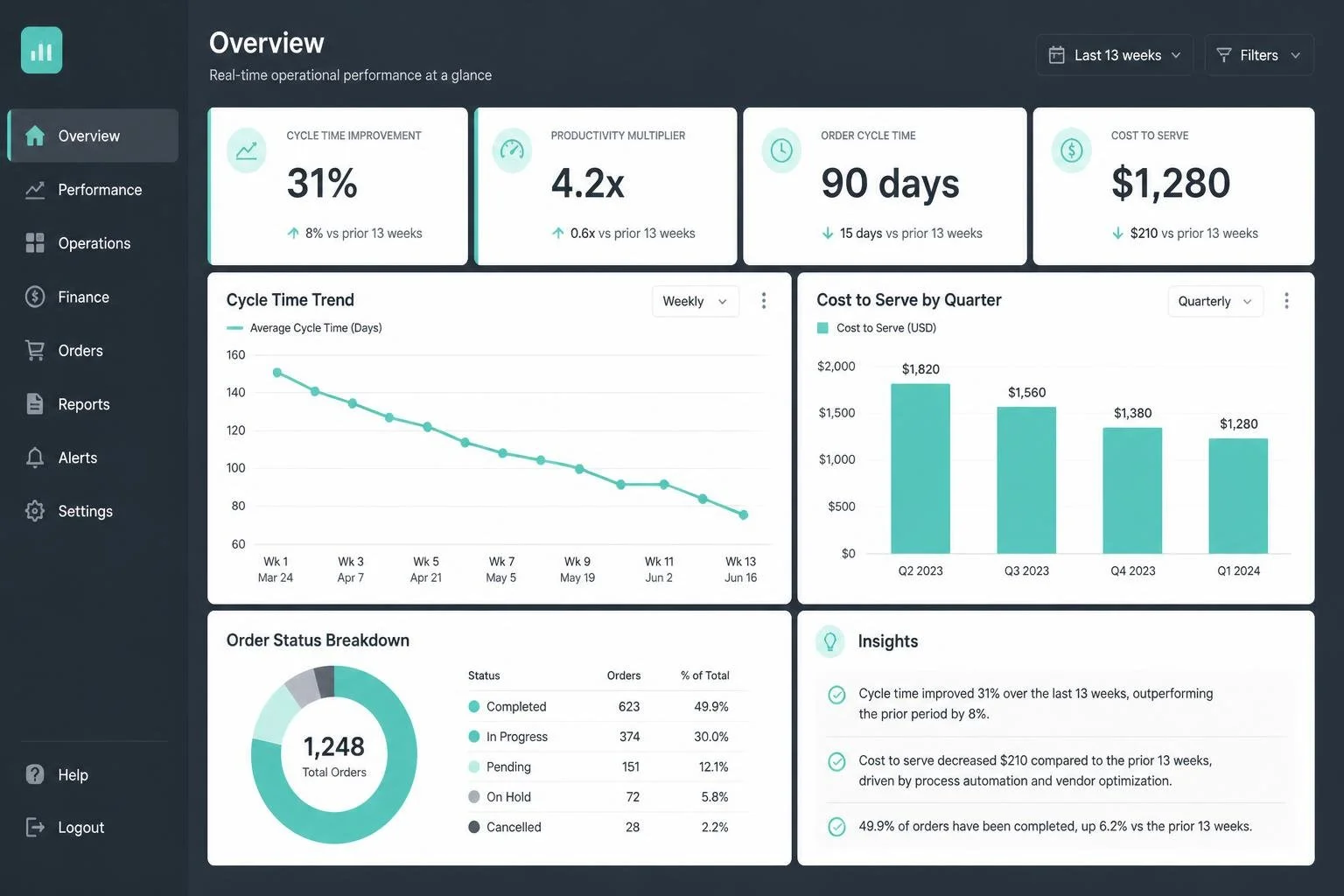Expand the Quarterly interval dropdown
The width and height of the screenshot is (1344, 896).
1215,301
